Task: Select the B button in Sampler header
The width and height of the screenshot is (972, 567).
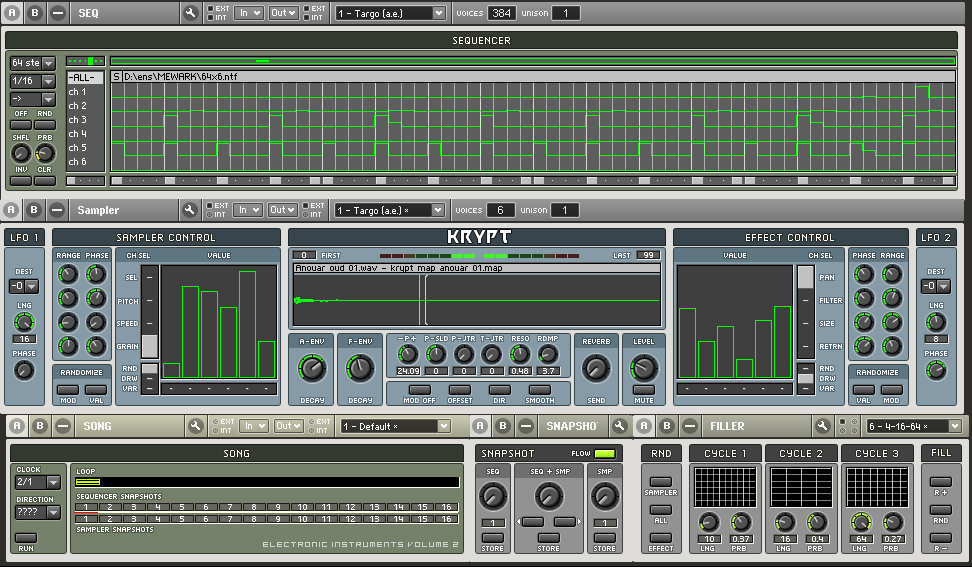Action: pyautogui.click(x=33, y=210)
